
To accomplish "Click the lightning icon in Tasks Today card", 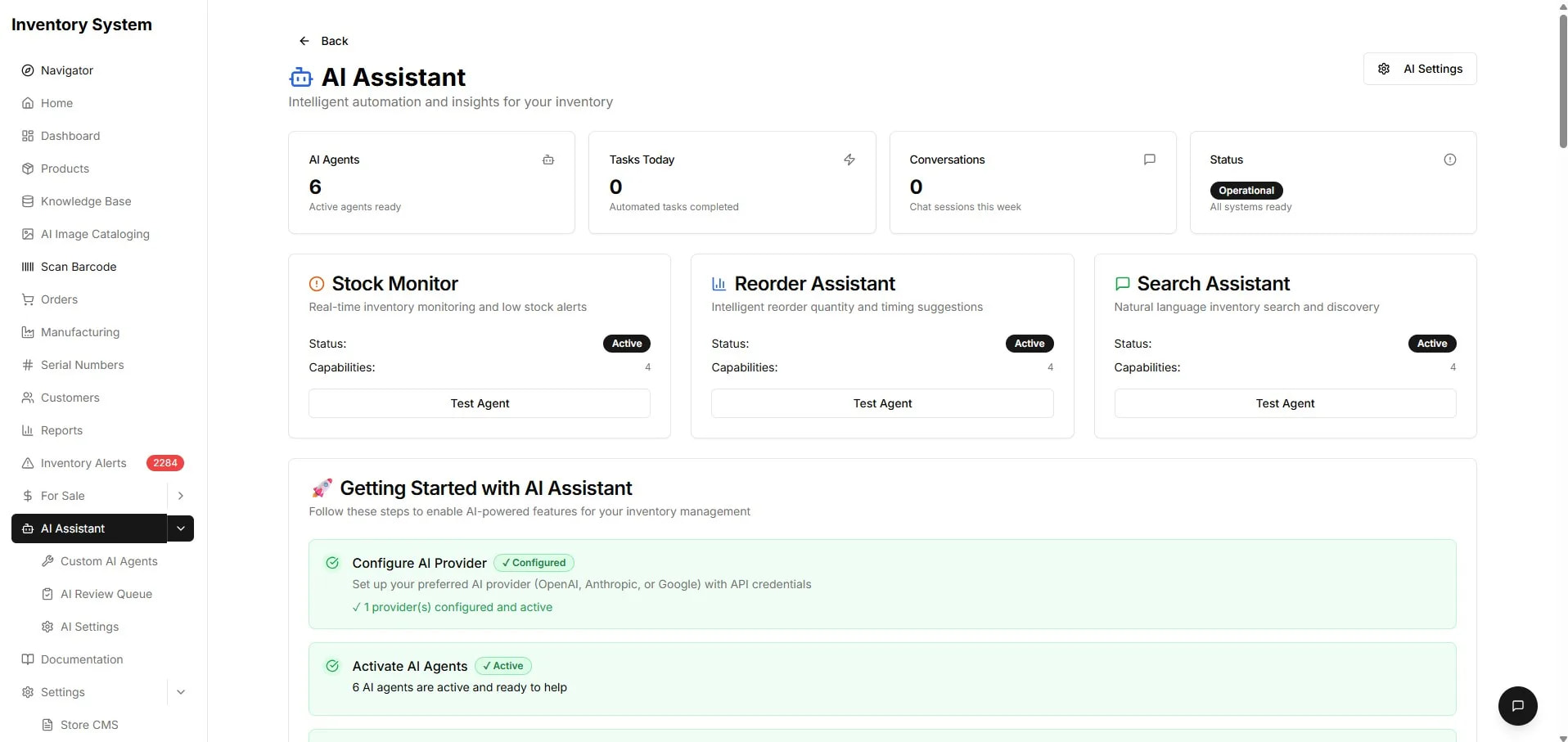I will [x=849, y=160].
